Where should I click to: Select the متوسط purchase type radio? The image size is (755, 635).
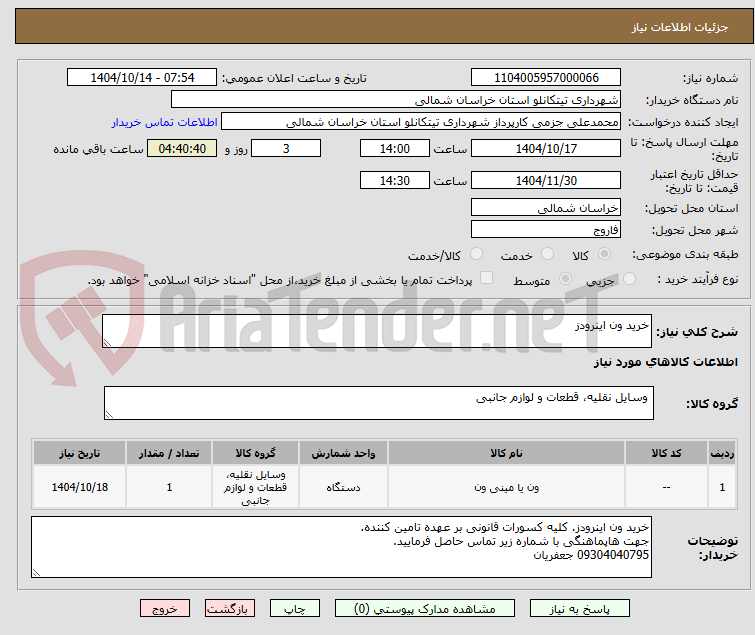tap(565, 278)
